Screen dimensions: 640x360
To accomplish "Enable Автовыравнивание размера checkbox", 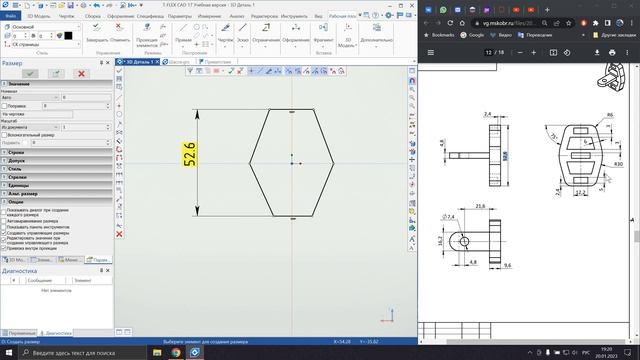I will [4, 221].
